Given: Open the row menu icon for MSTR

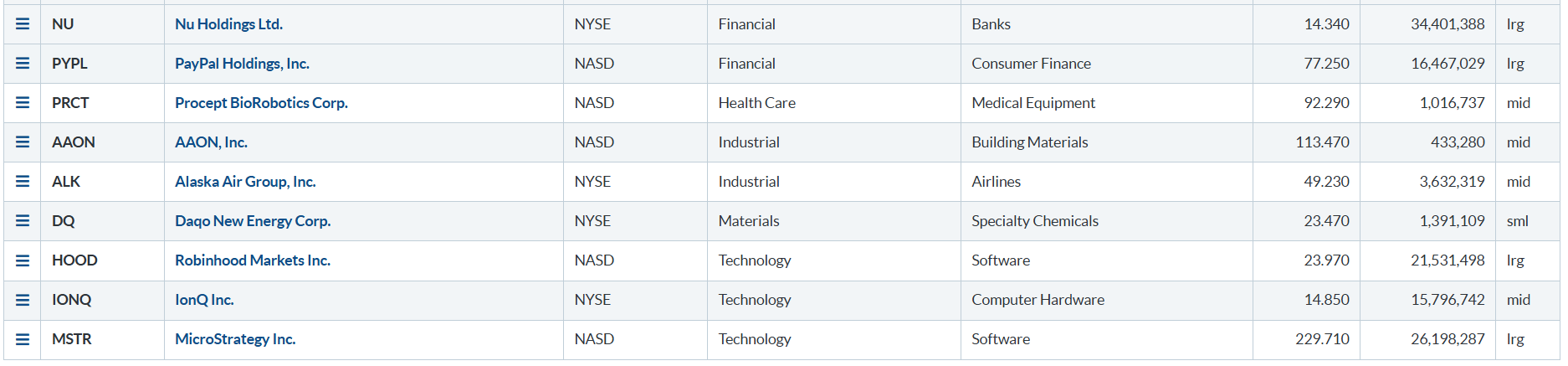Looking at the screenshot, I should click(x=23, y=339).
